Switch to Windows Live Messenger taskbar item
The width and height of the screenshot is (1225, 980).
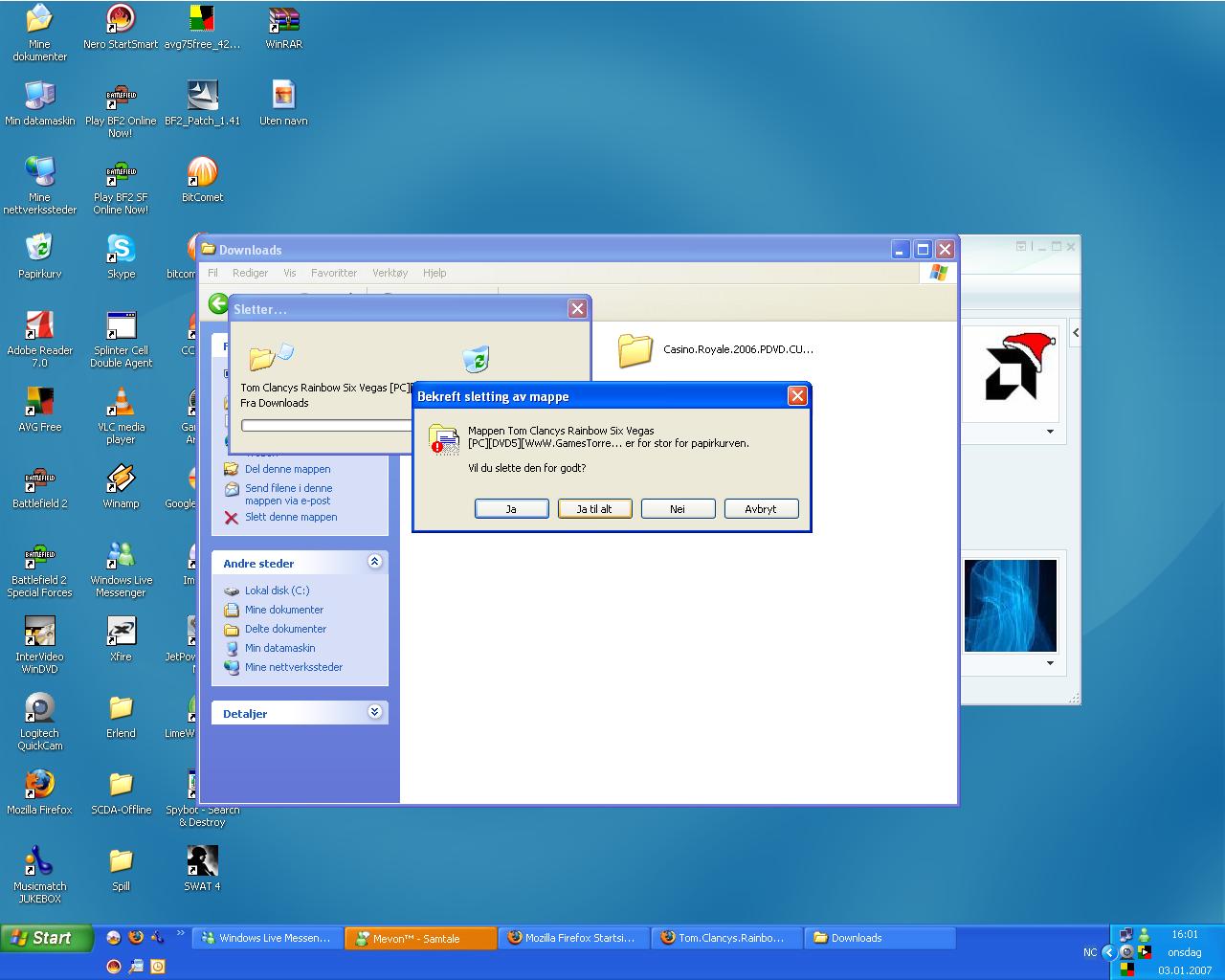click(x=267, y=938)
